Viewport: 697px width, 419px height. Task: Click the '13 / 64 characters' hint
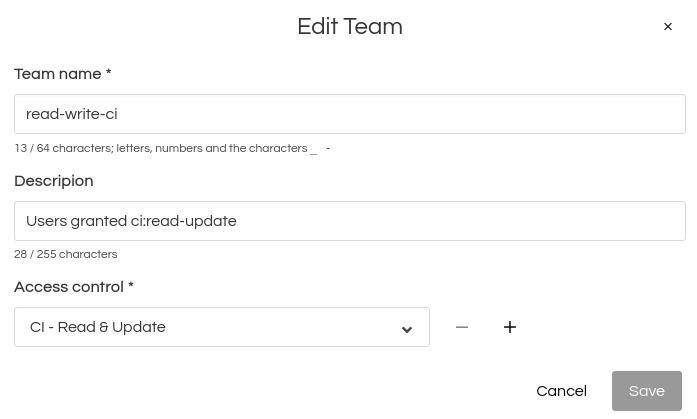[x=60, y=148]
